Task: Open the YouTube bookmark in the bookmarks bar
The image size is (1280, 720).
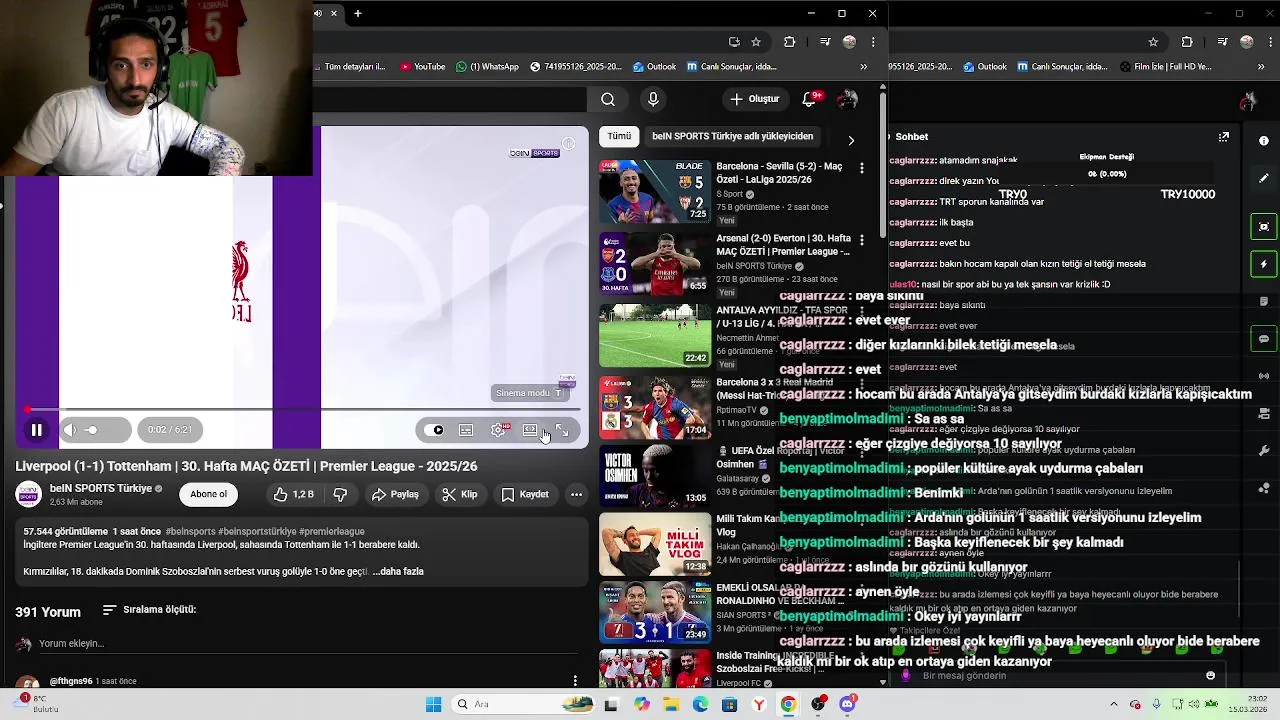Action: point(423,67)
